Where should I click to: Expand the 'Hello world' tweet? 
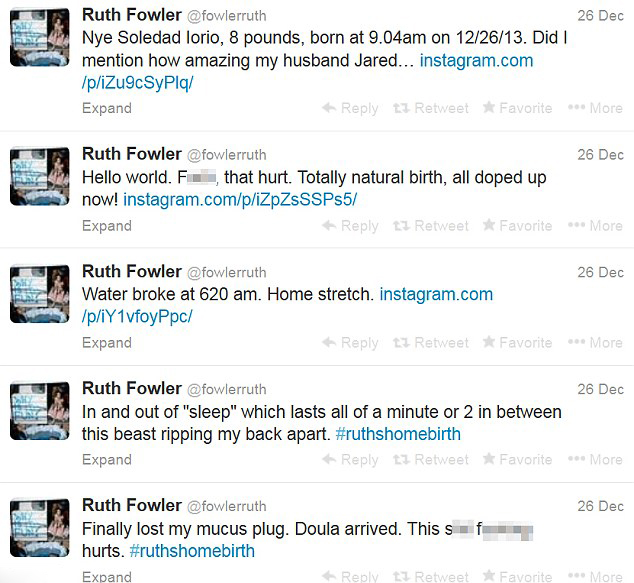(106, 225)
